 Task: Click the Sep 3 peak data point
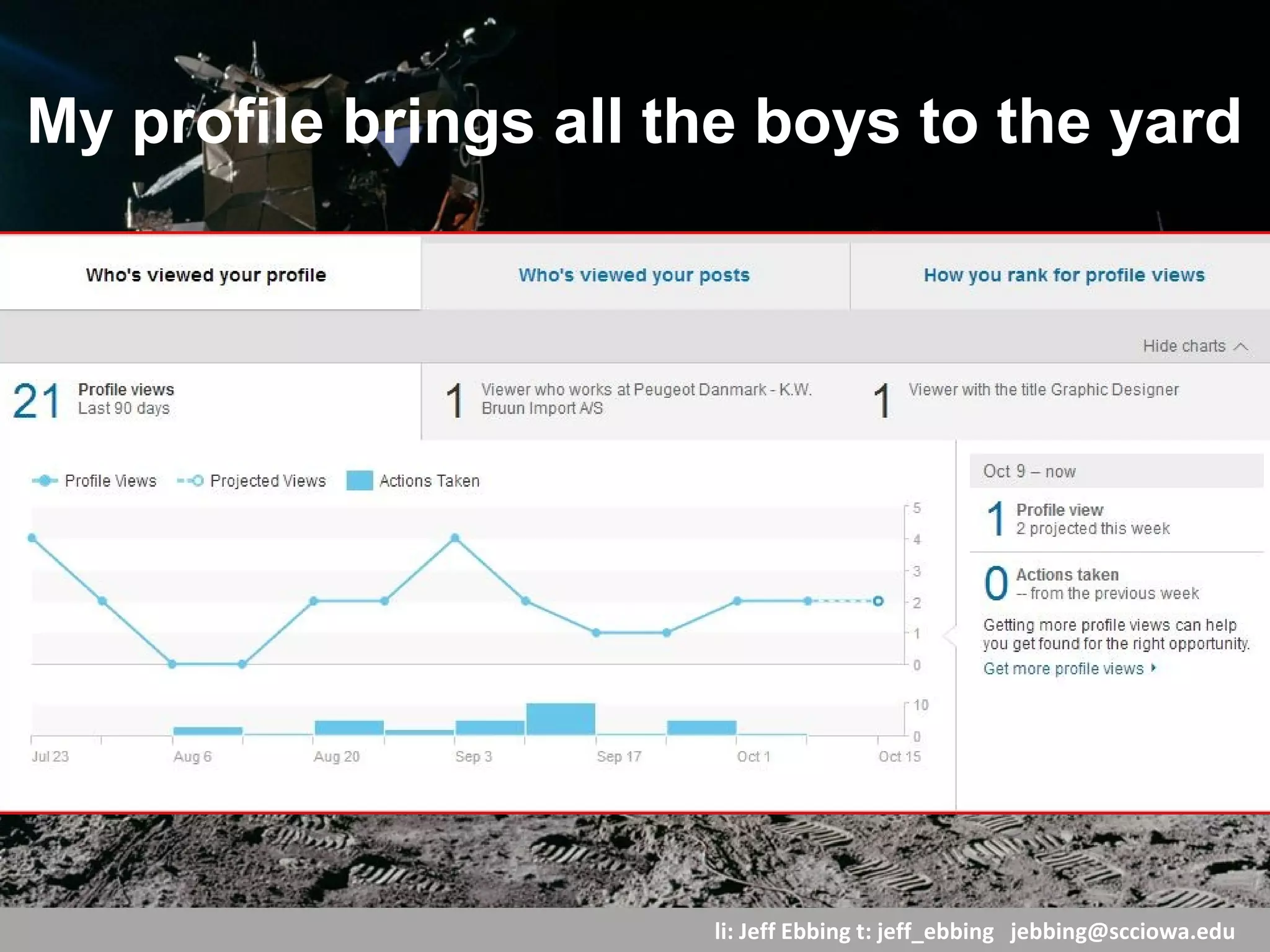click(x=455, y=538)
